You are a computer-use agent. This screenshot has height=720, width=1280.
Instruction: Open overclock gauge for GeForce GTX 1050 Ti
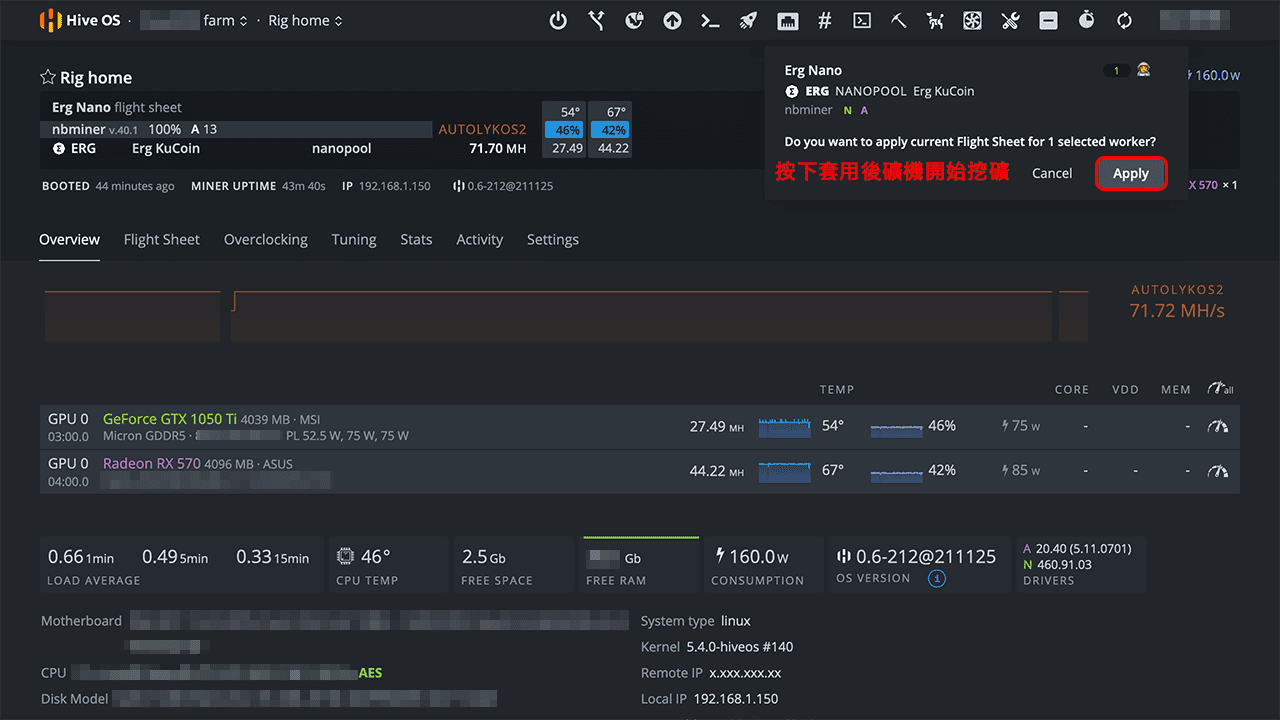1217,426
